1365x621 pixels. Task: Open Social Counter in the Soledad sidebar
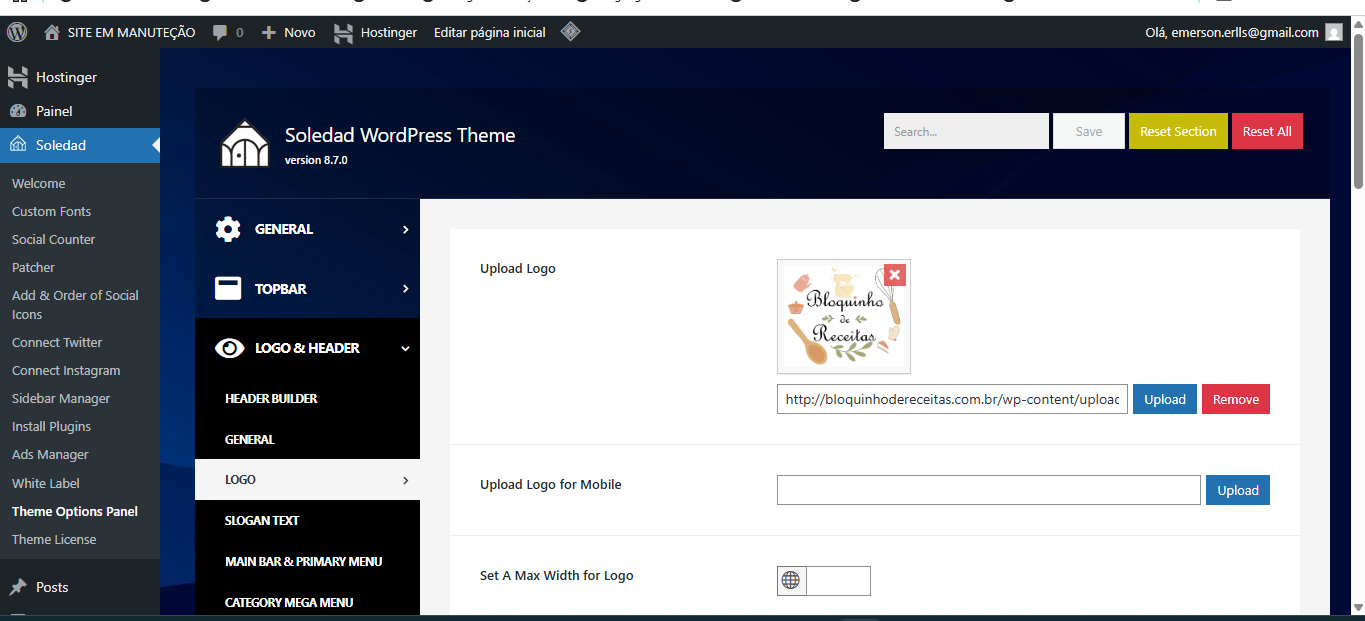(x=54, y=239)
